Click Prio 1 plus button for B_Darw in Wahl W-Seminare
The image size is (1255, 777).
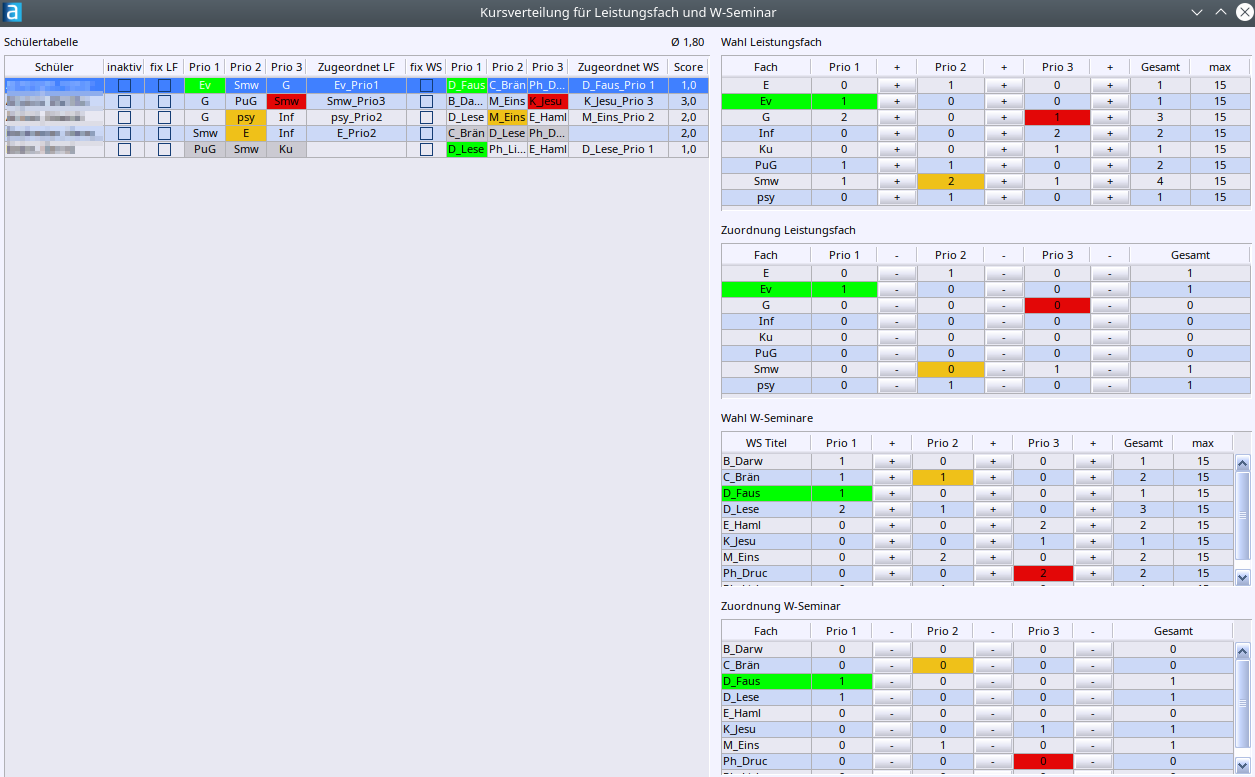pos(892,461)
